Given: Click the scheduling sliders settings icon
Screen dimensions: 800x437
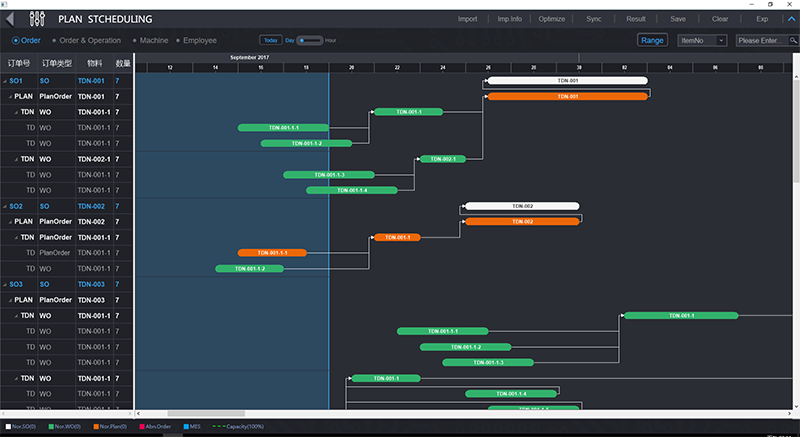Looking at the screenshot, I should (x=39, y=18).
